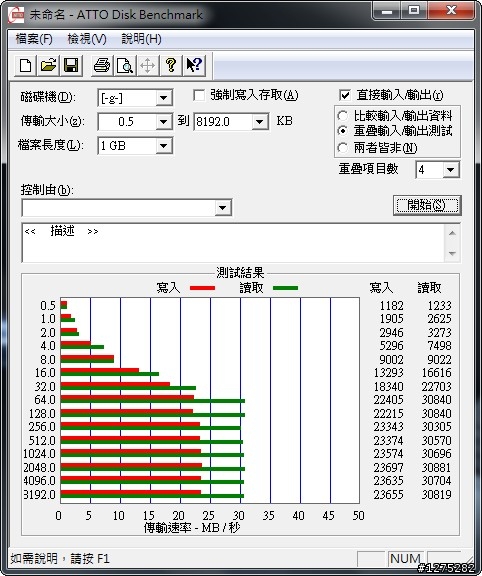This screenshot has width=482, height=576.
Task: Click the green read bar for 64.0 KB
Action: pos(152,401)
